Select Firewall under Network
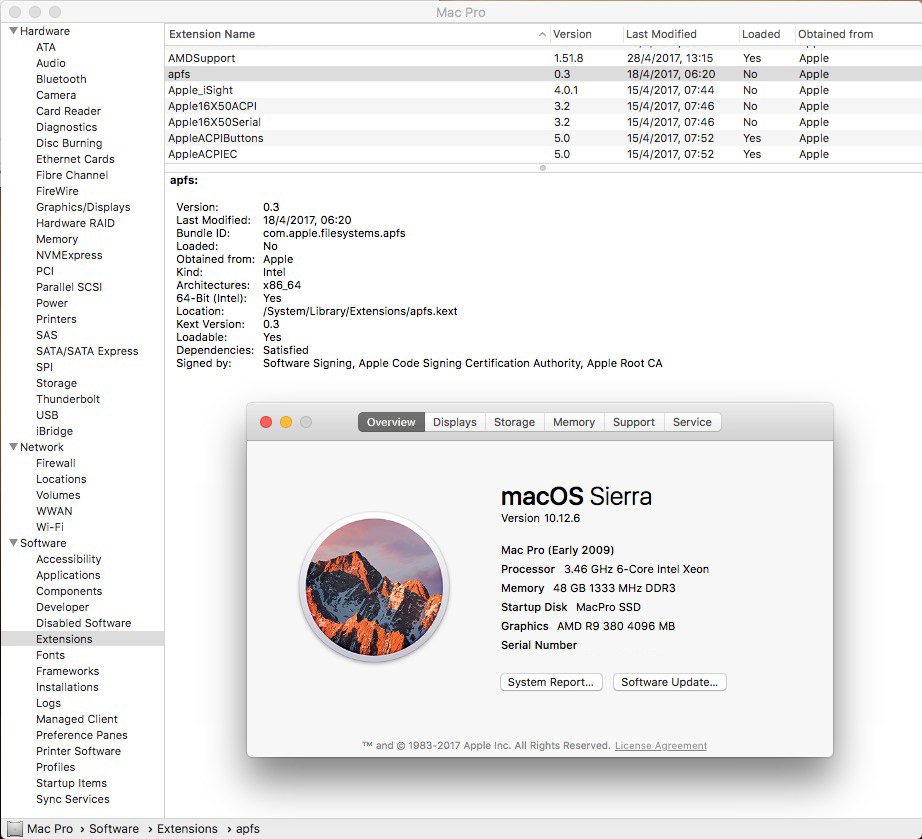 click(56, 463)
